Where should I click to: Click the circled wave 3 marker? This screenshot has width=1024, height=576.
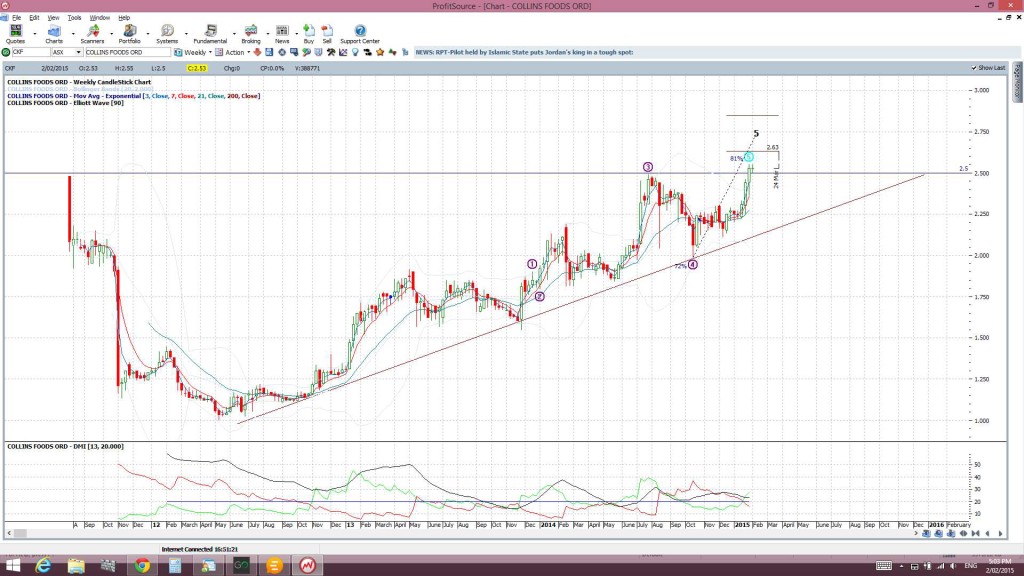coord(648,167)
